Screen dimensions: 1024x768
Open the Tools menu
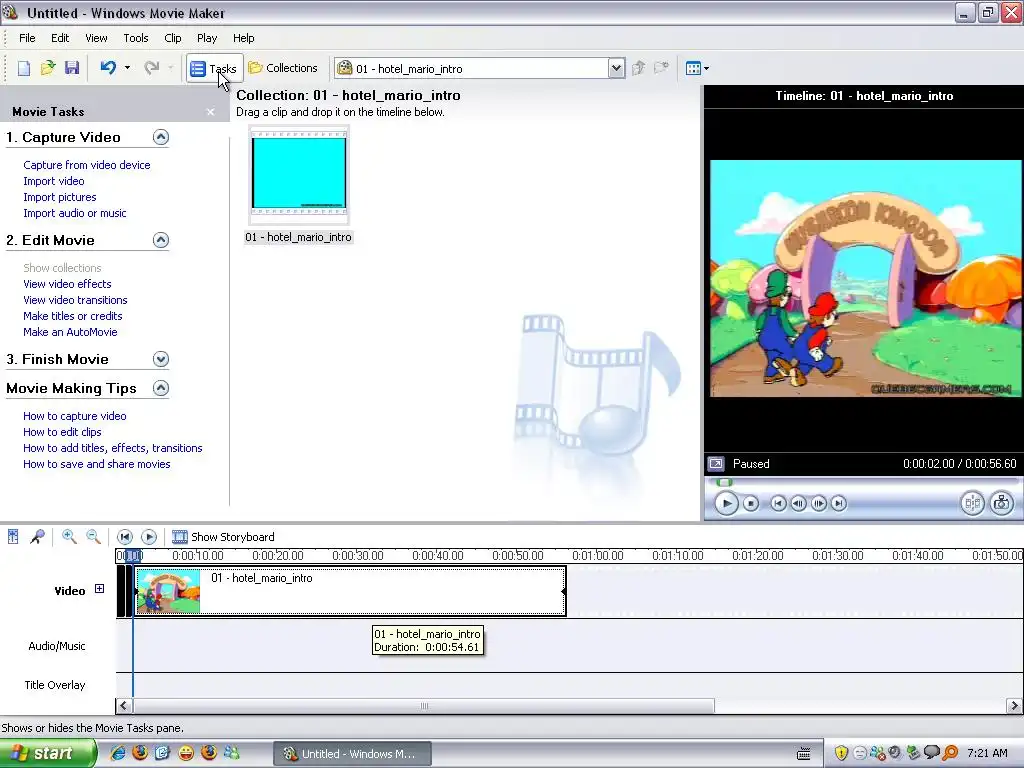(x=136, y=38)
